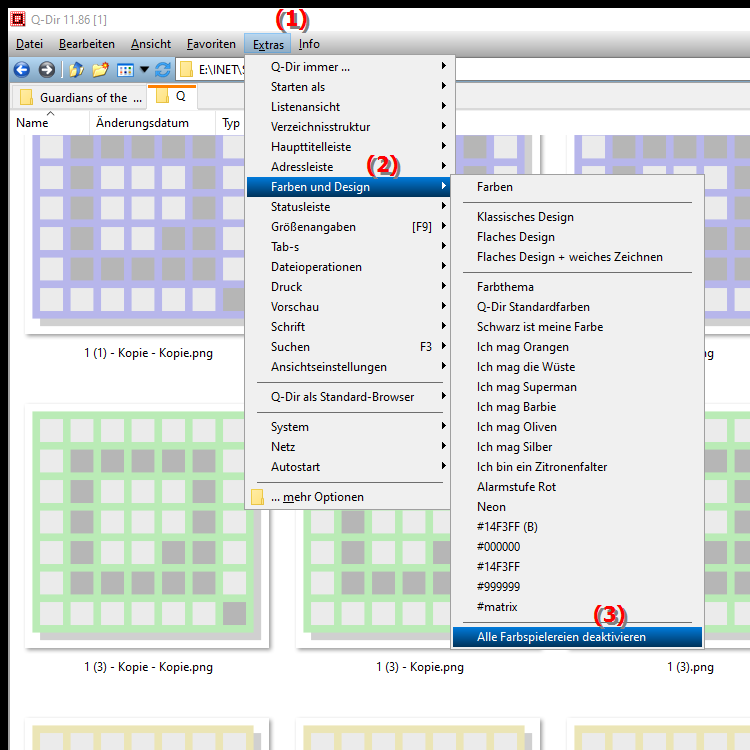Open the Ansichtseinstellungen submenu
The width and height of the screenshot is (750, 750).
click(348, 367)
